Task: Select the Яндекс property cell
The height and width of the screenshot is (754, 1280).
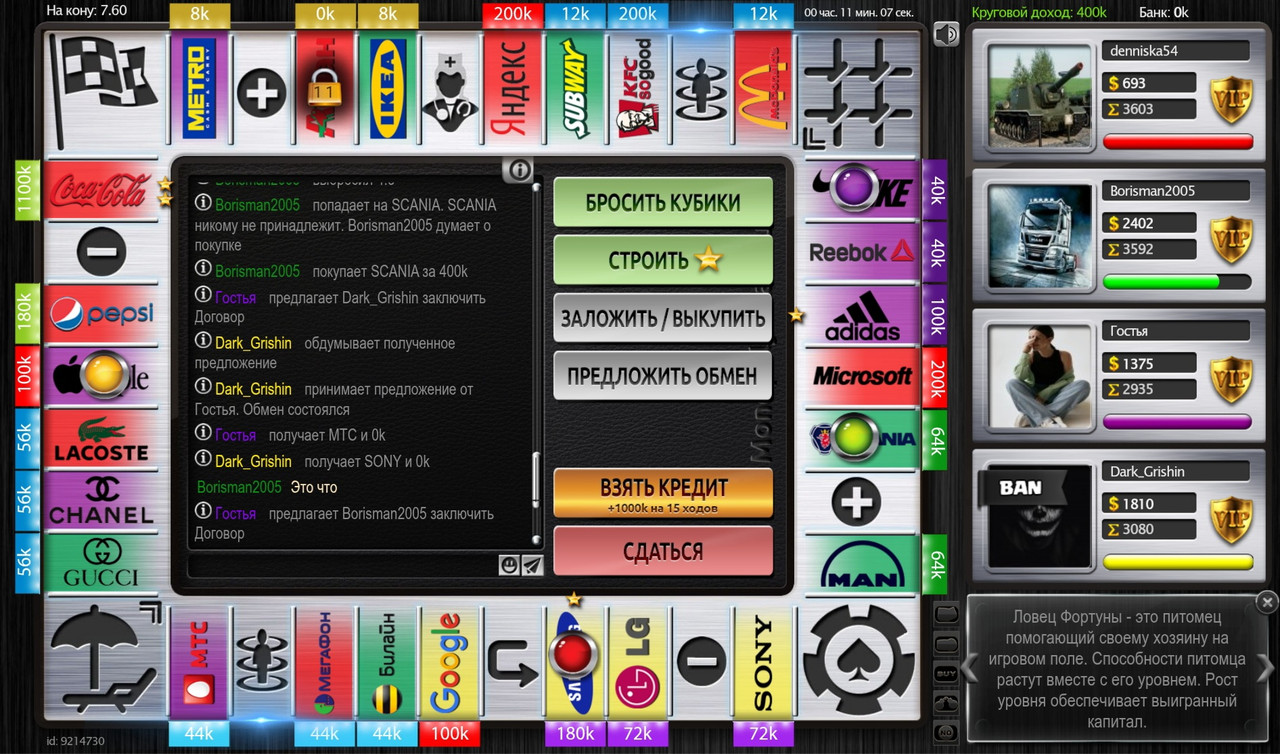Action: pyautogui.click(x=513, y=90)
